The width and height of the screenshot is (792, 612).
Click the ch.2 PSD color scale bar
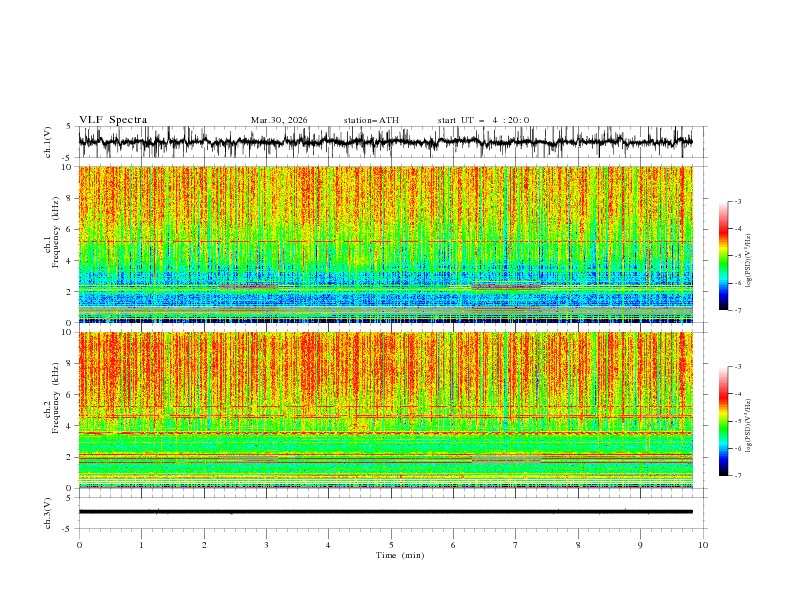pos(723,421)
